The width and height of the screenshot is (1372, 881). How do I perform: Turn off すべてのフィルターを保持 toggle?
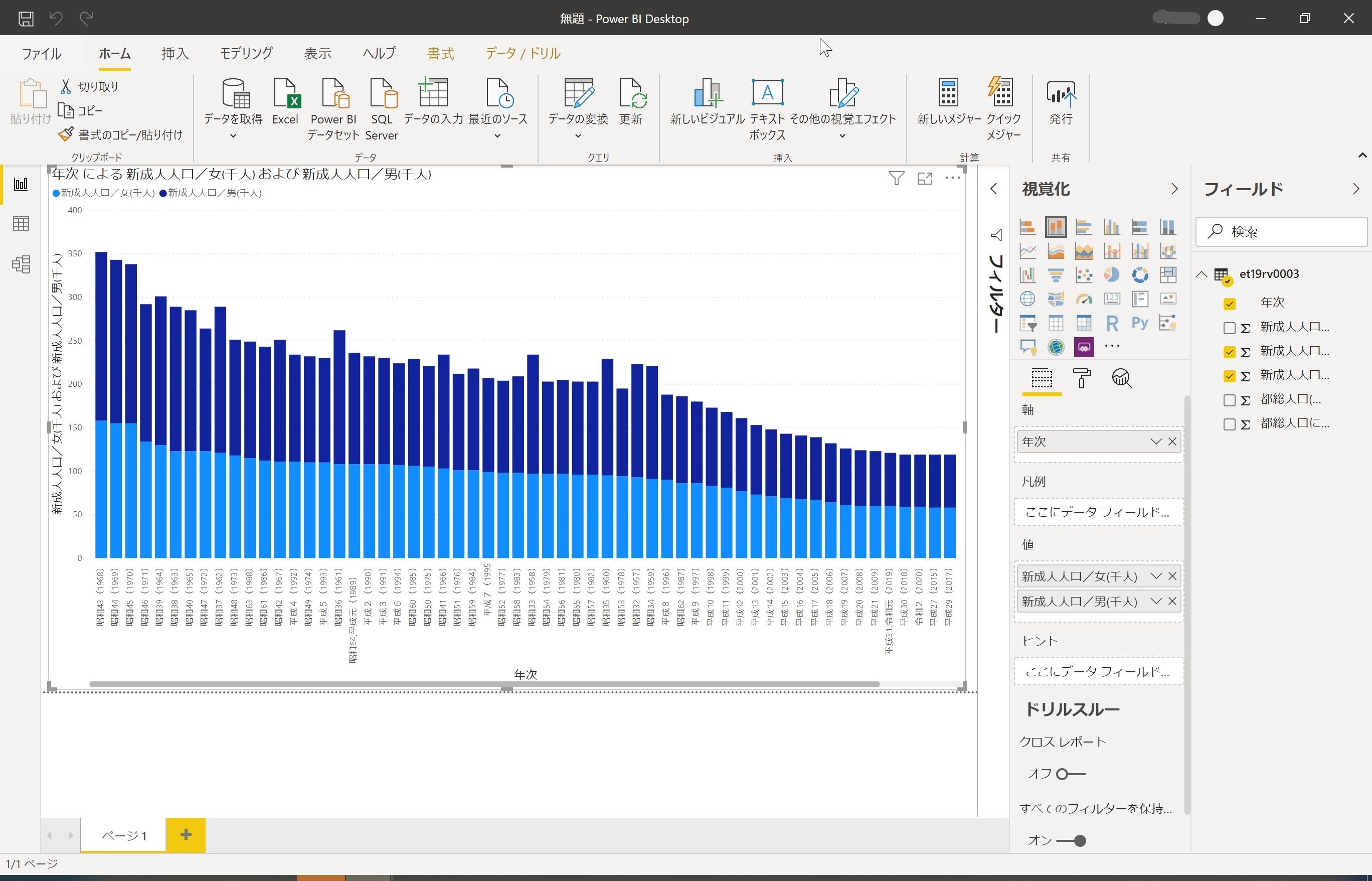pyautogui.click(x=1071, y=840)
